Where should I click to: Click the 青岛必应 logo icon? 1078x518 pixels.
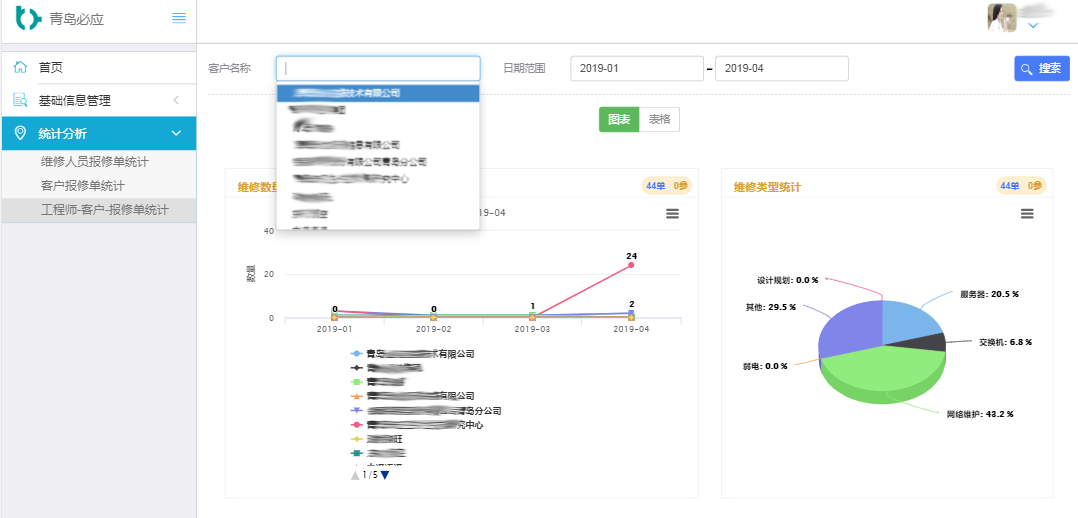[28, 18]
